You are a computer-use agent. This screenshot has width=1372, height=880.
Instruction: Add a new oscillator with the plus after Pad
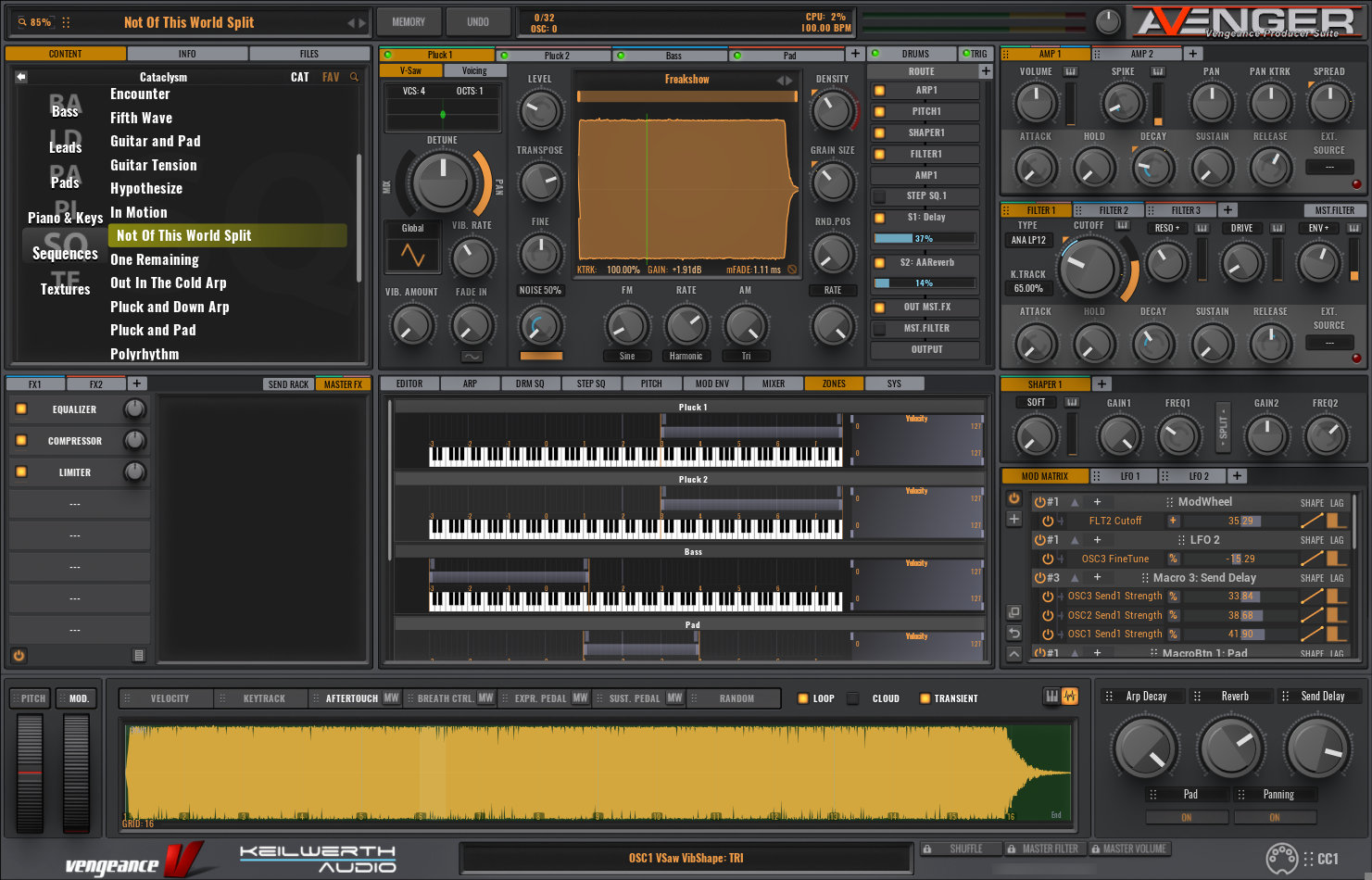click(855, 55)
